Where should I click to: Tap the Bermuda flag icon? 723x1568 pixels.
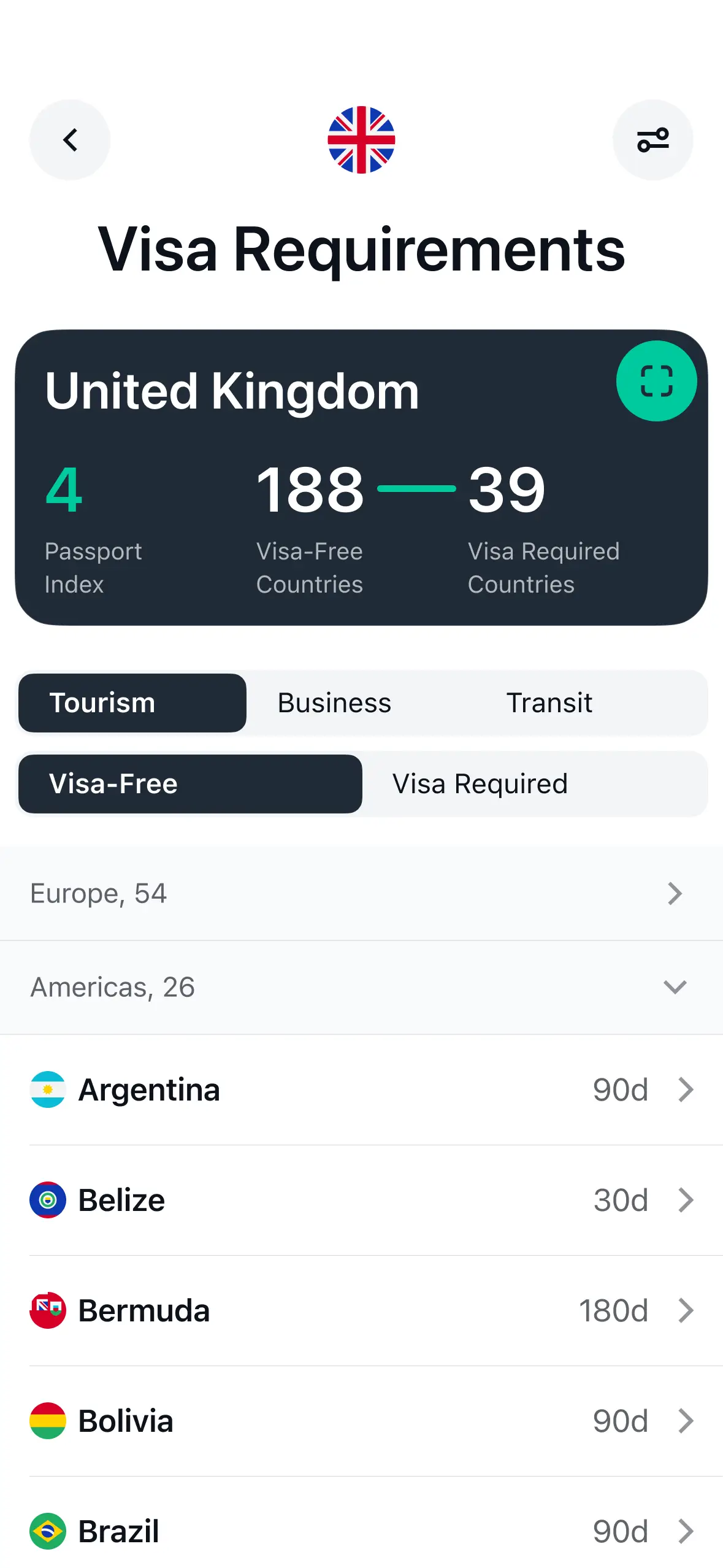pos(48,1310)
